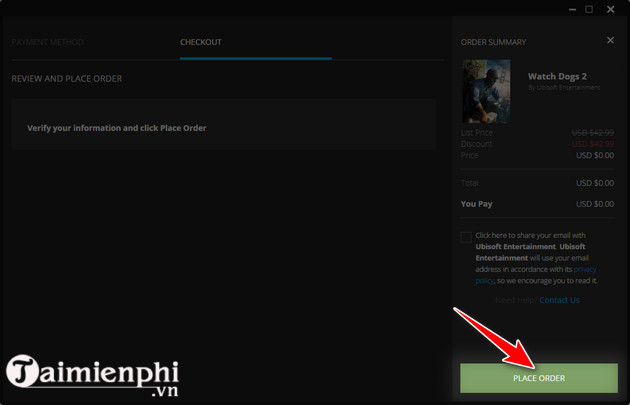Click the Verify your information message box

click(223, 128)
